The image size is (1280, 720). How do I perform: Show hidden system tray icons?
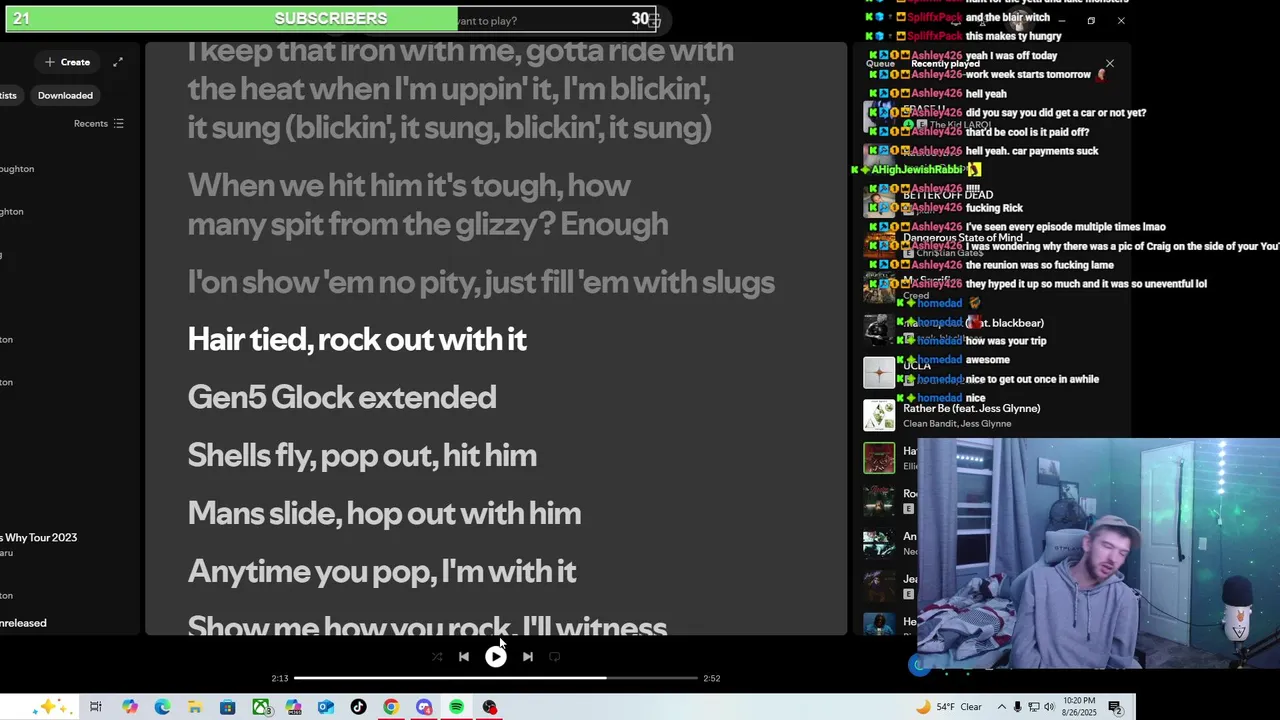pos(1001,707)
